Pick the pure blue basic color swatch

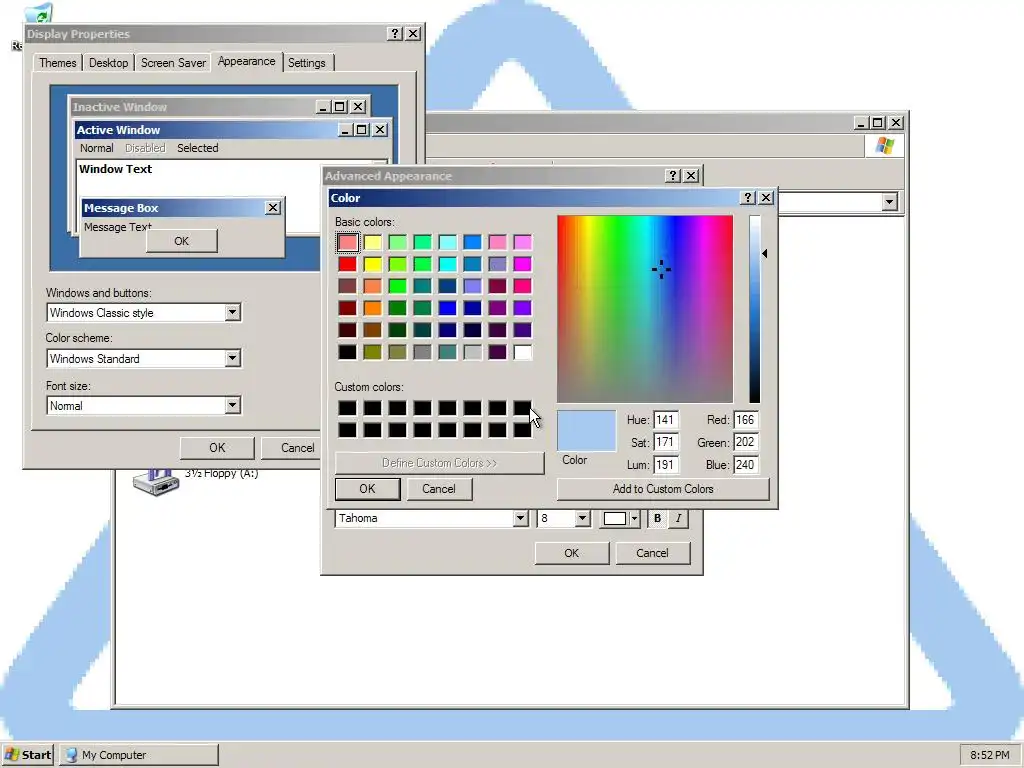click(x=447, y=308)
